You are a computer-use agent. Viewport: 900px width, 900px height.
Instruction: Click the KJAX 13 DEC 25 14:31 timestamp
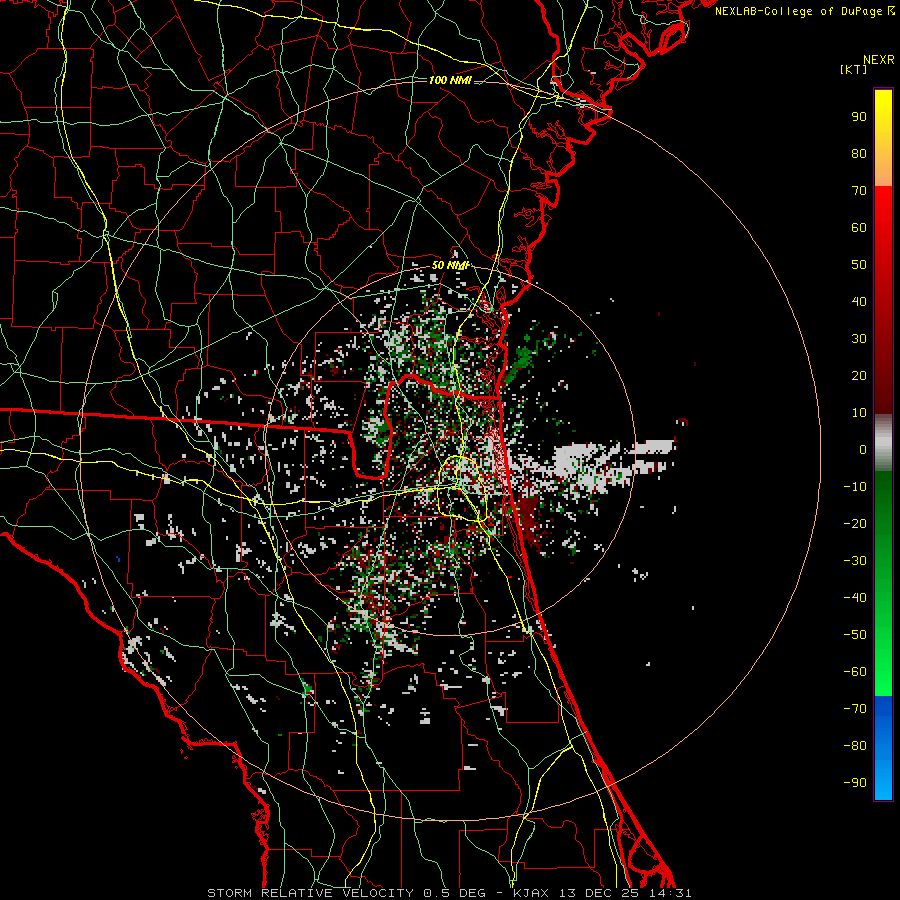[x=602, y=893]
